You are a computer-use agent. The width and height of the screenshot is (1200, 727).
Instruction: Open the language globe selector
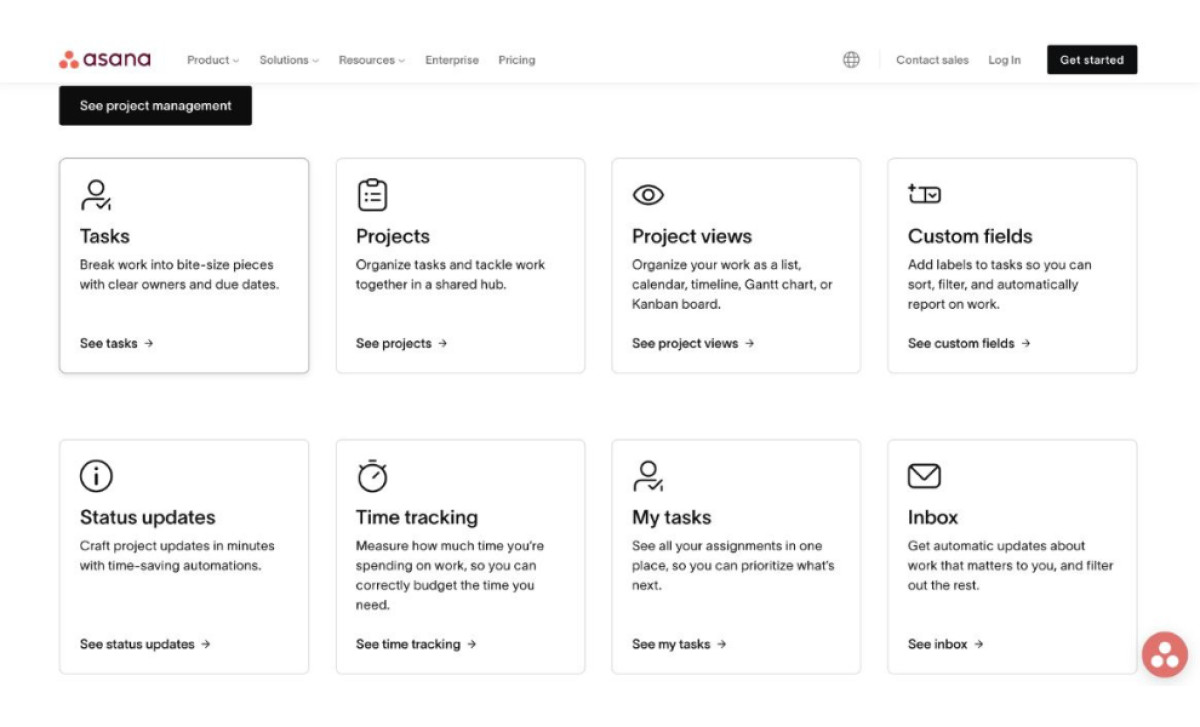pos(850,59)
